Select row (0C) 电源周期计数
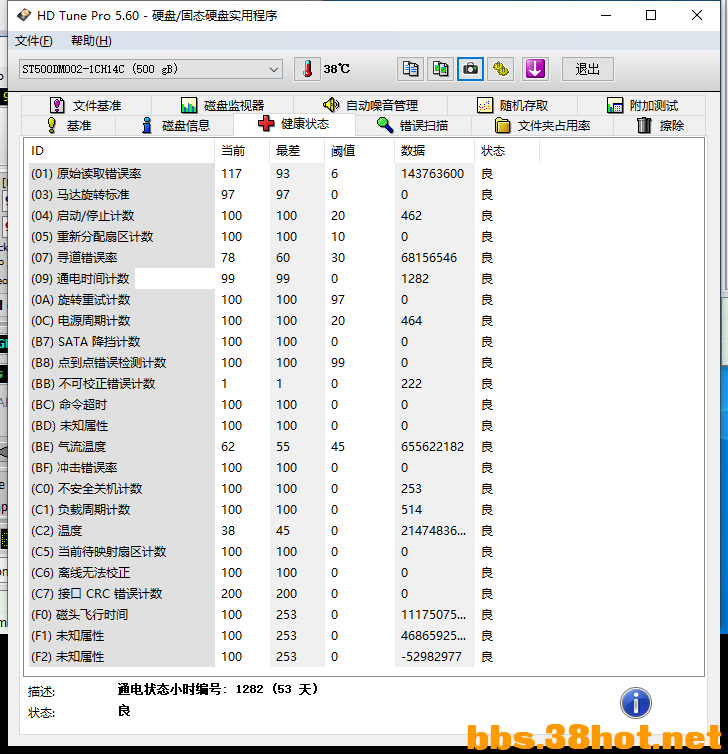Screen dimensions: 728x754 (x=284, y=321)
